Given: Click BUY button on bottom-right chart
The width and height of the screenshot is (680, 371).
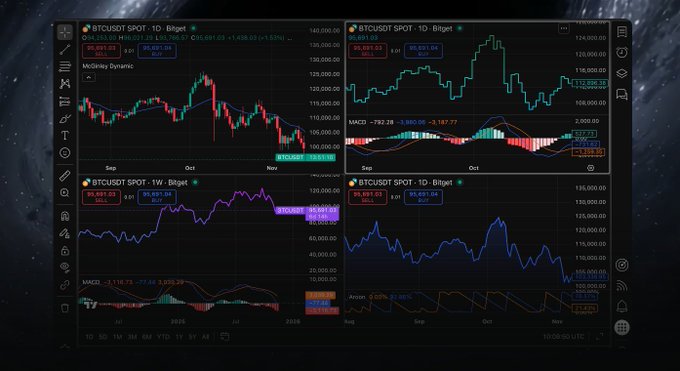Looking at the screenshot, I should [423, 197].
